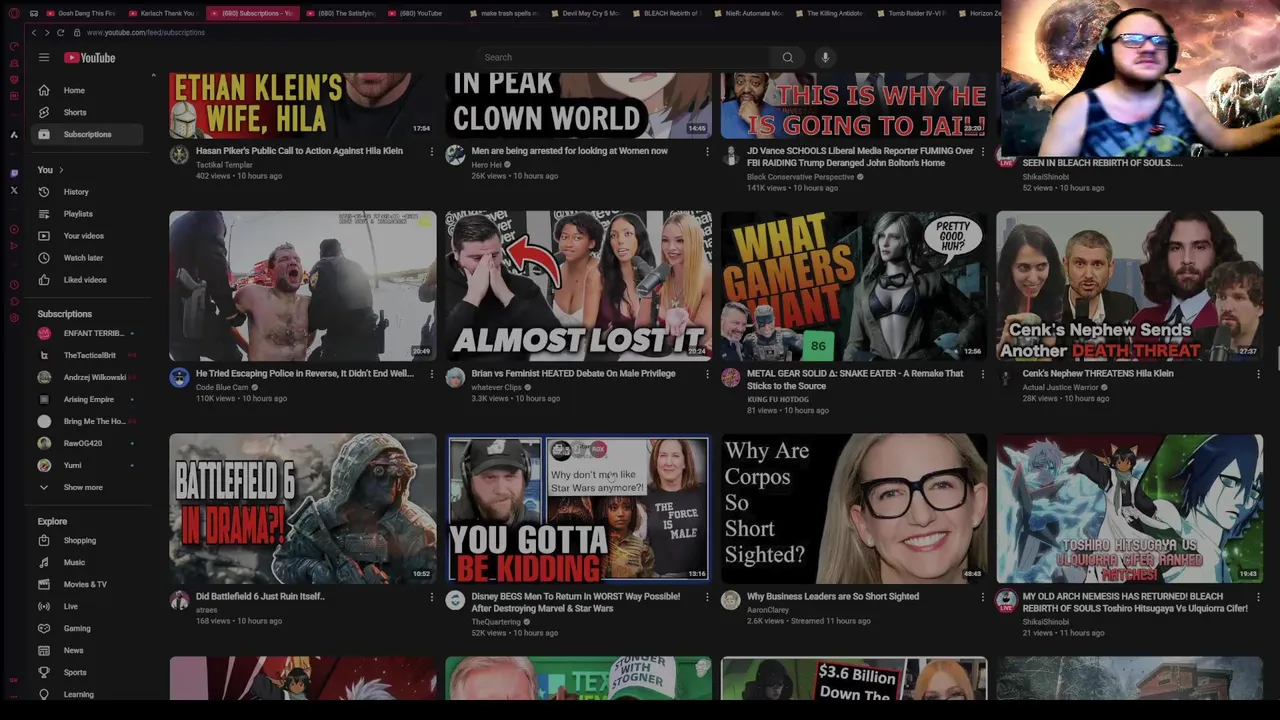Click the YouTube logo

point(90,58)
